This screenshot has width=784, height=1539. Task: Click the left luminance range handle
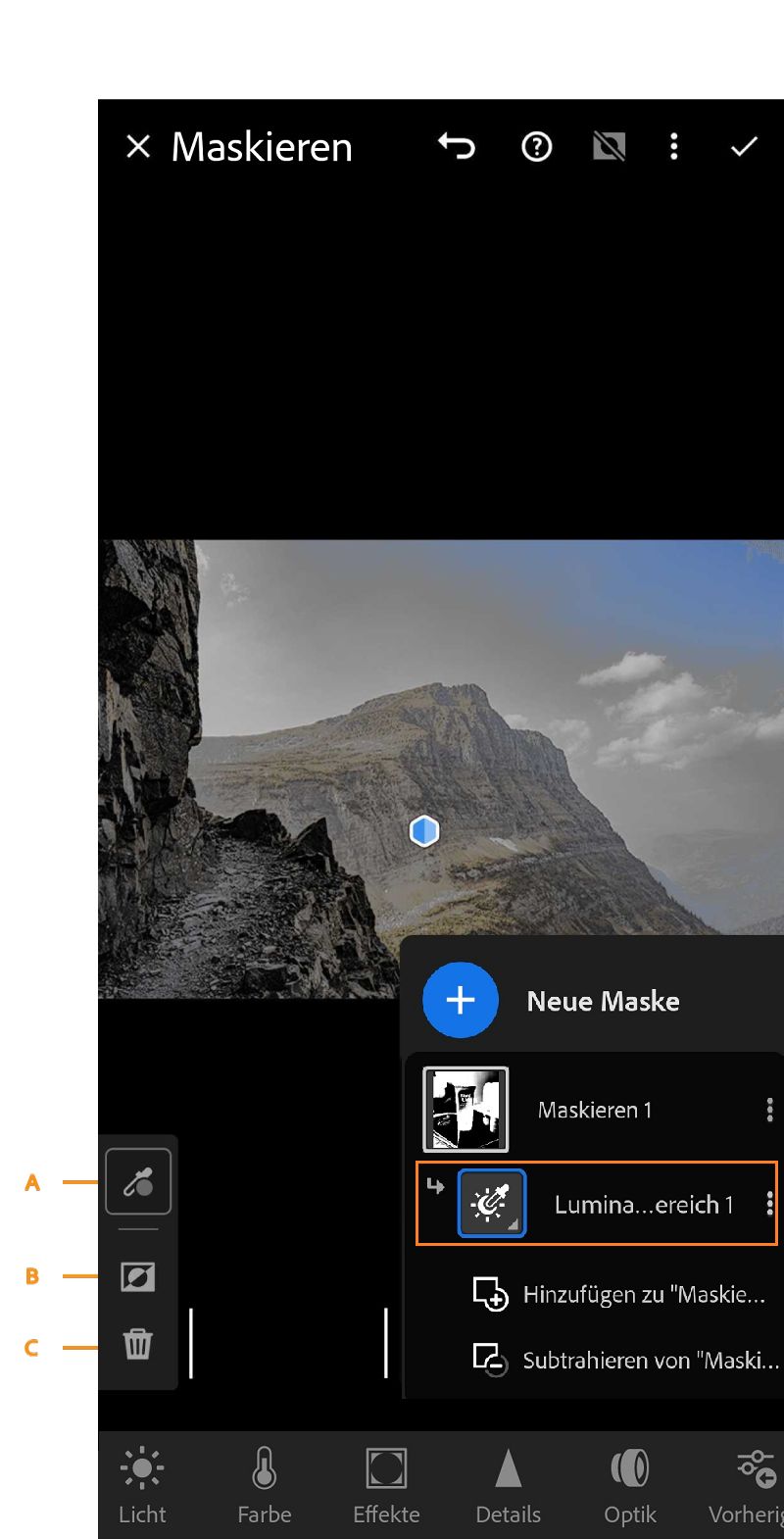click(191, 1343)
